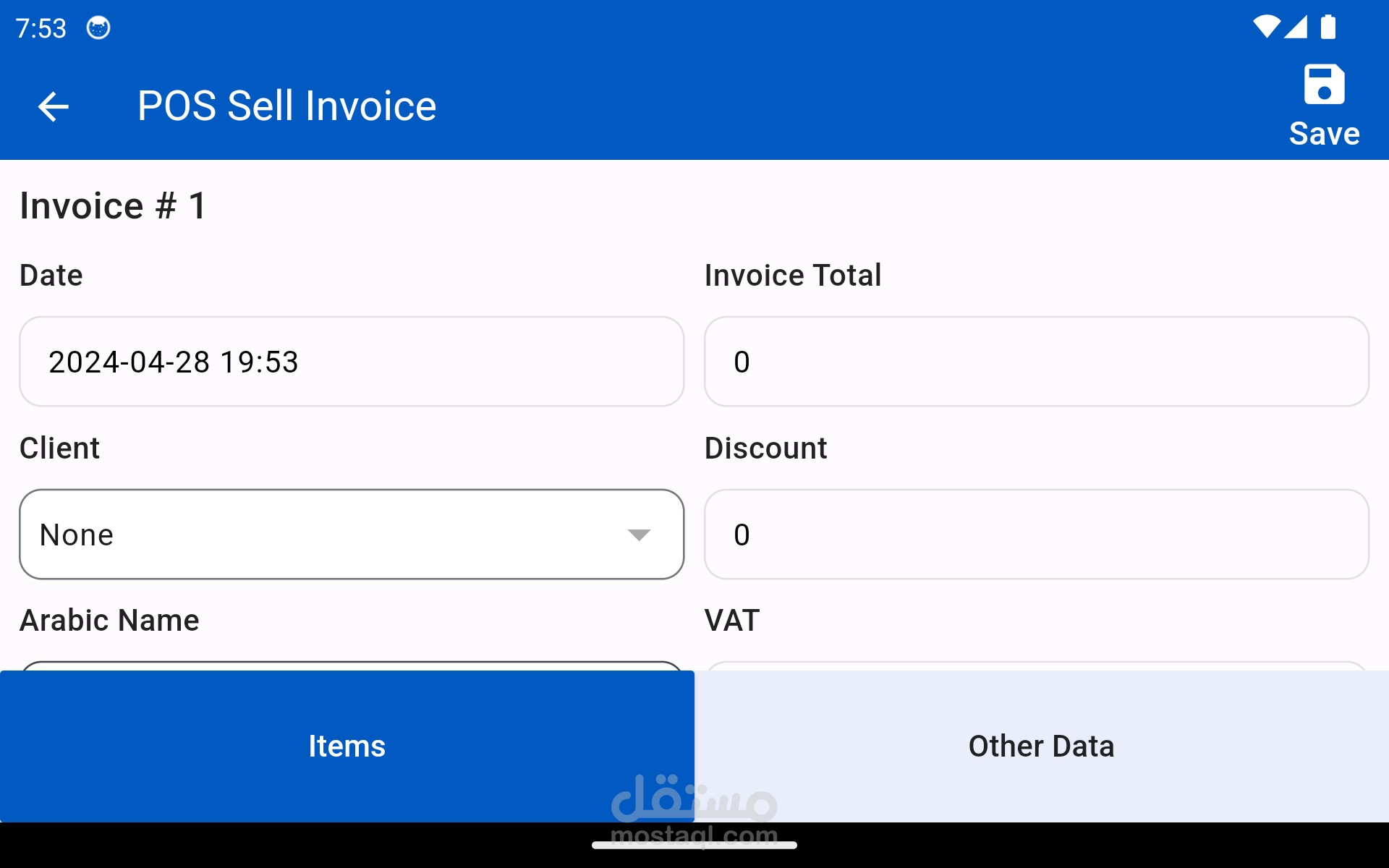Click the Save floppy disk icon
The width and height of the screenshot is (1389, 868).
click(x=1324, y=85)
